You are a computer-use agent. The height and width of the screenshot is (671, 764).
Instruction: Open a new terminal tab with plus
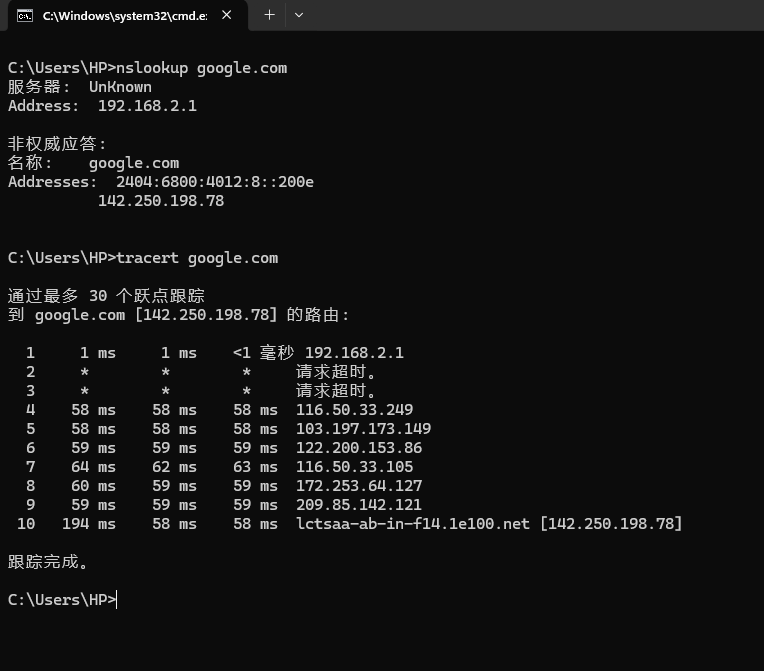(x=269, y=15)
